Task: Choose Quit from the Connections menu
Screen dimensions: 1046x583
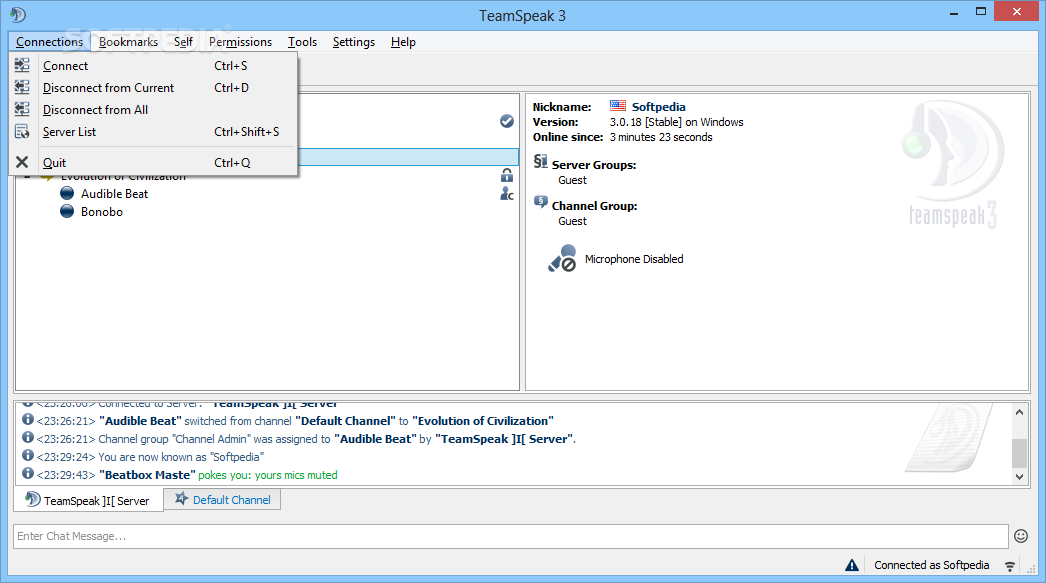Action: pos(153,162)
